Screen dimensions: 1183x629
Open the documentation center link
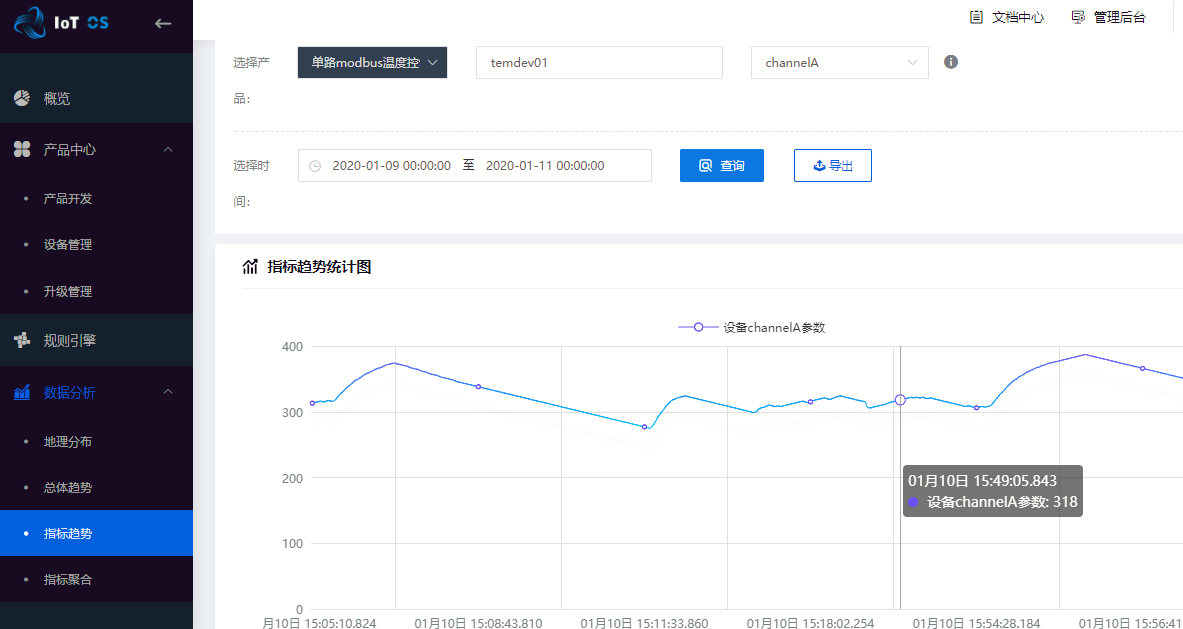[x=1007, y=17]
